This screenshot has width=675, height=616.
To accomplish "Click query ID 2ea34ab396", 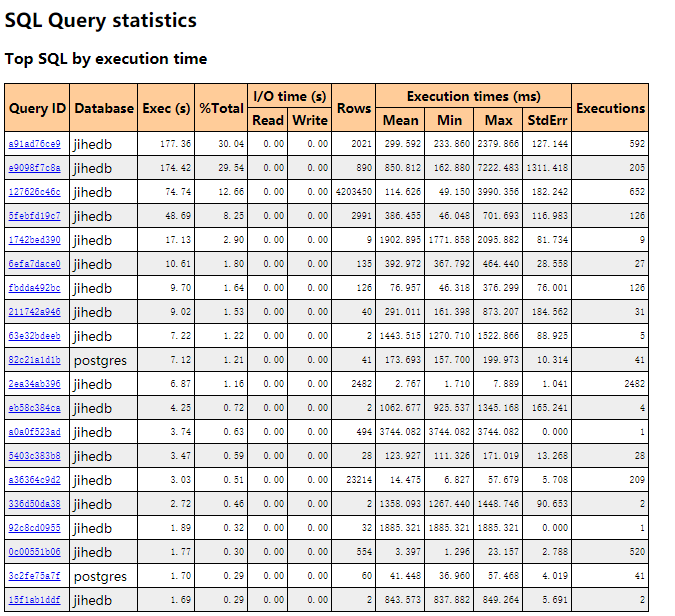I will point(34,384).
